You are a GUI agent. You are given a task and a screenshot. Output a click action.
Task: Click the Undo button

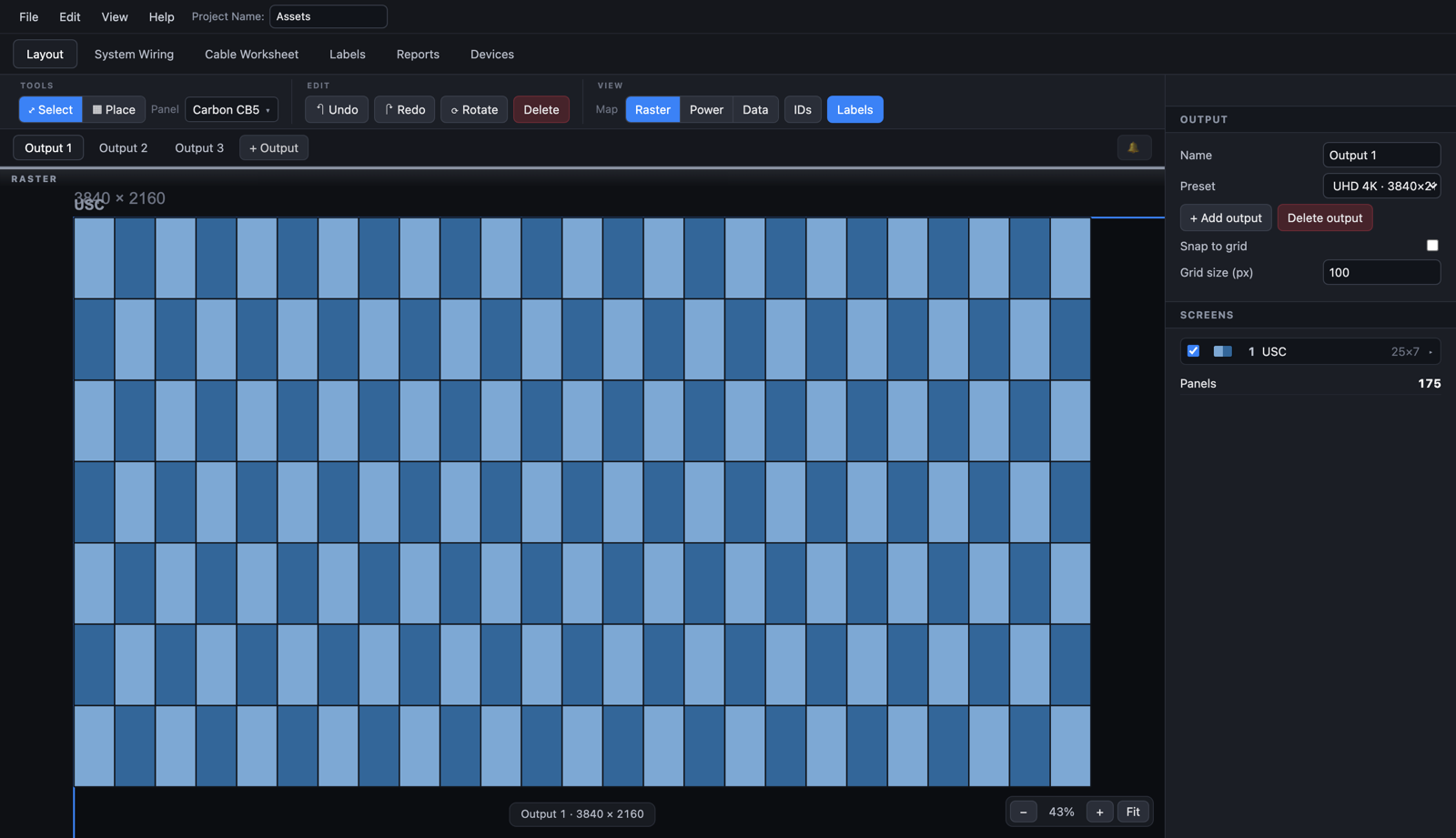coord(337,109)
